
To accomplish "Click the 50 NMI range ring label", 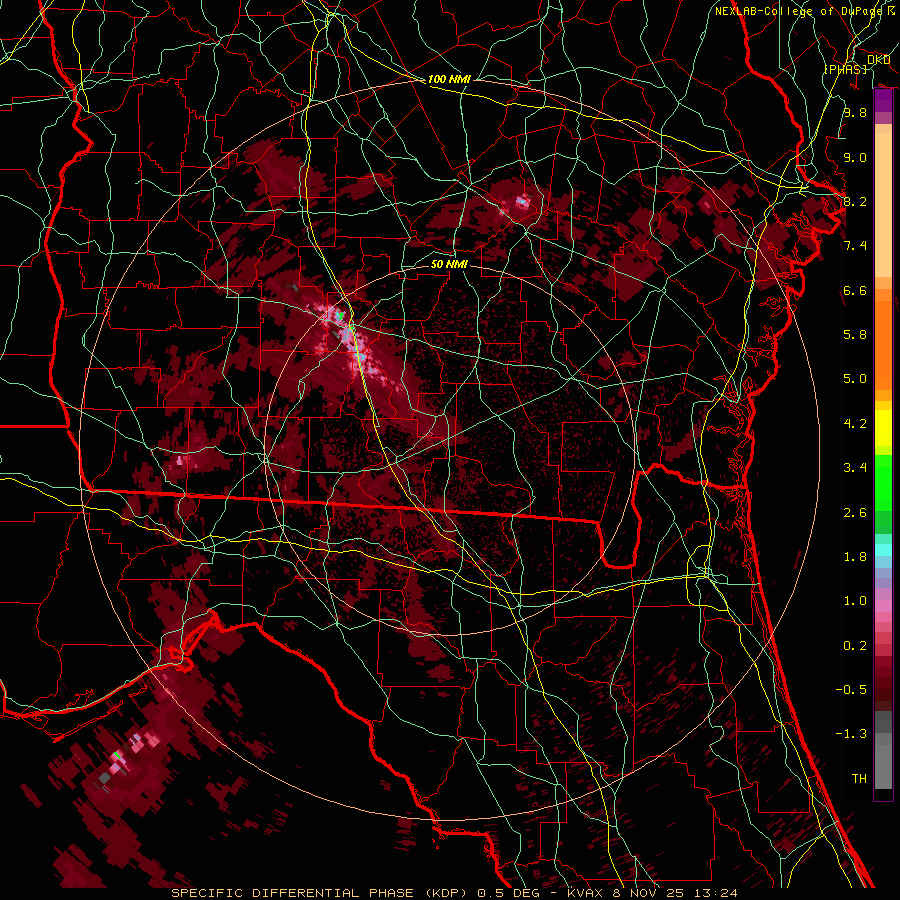I will [x=449, y=264].
